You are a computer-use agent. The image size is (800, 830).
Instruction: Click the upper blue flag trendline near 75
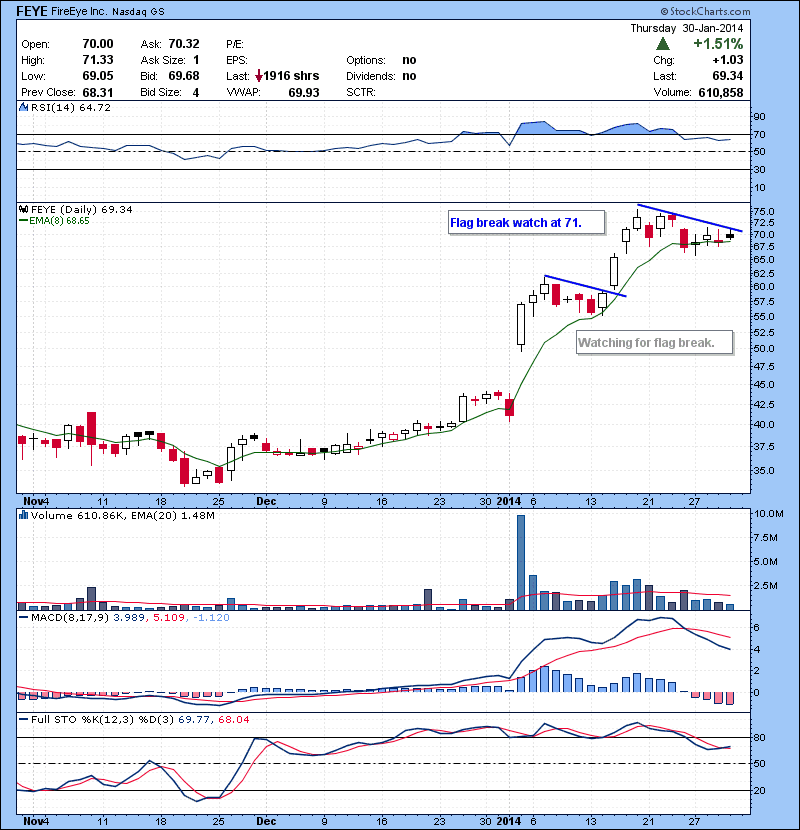tap(689, 218)
